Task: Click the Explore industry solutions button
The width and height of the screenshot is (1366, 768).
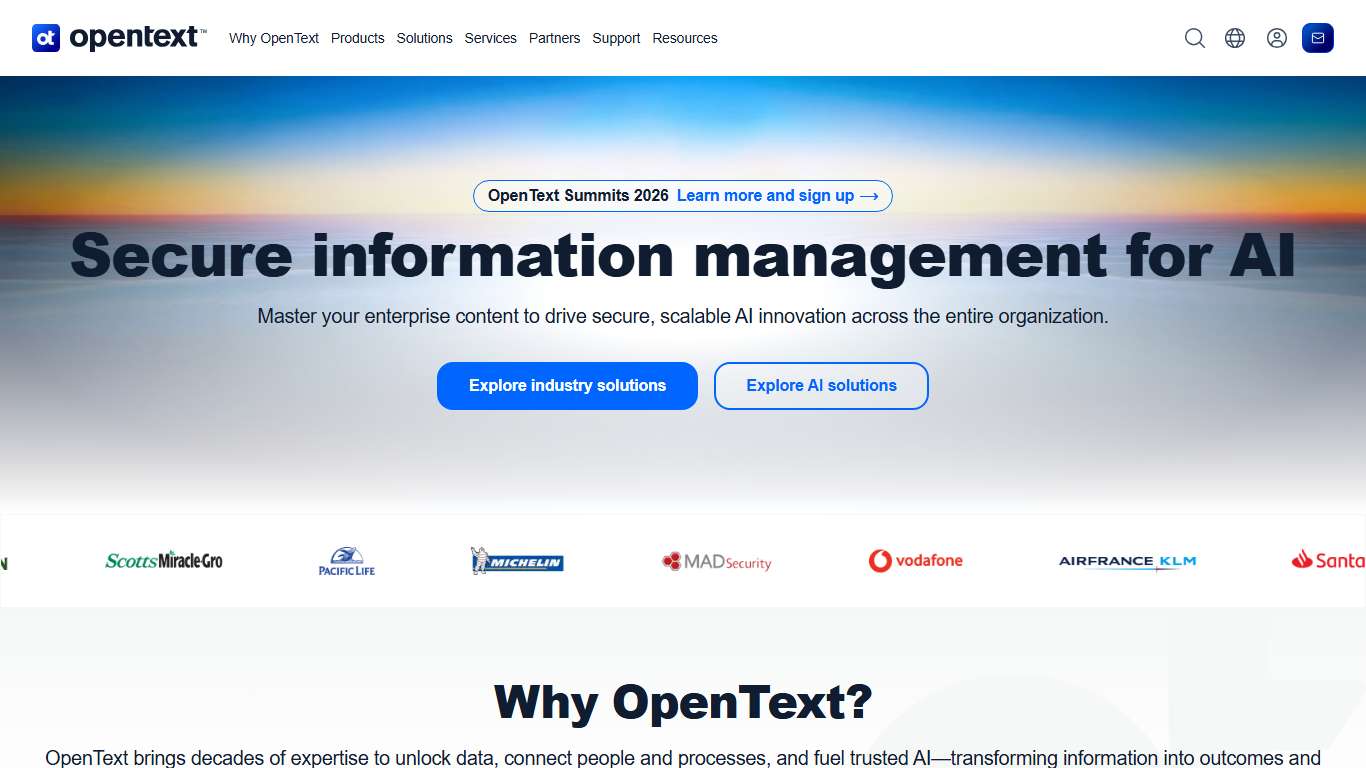Action: tap(566, 385)
